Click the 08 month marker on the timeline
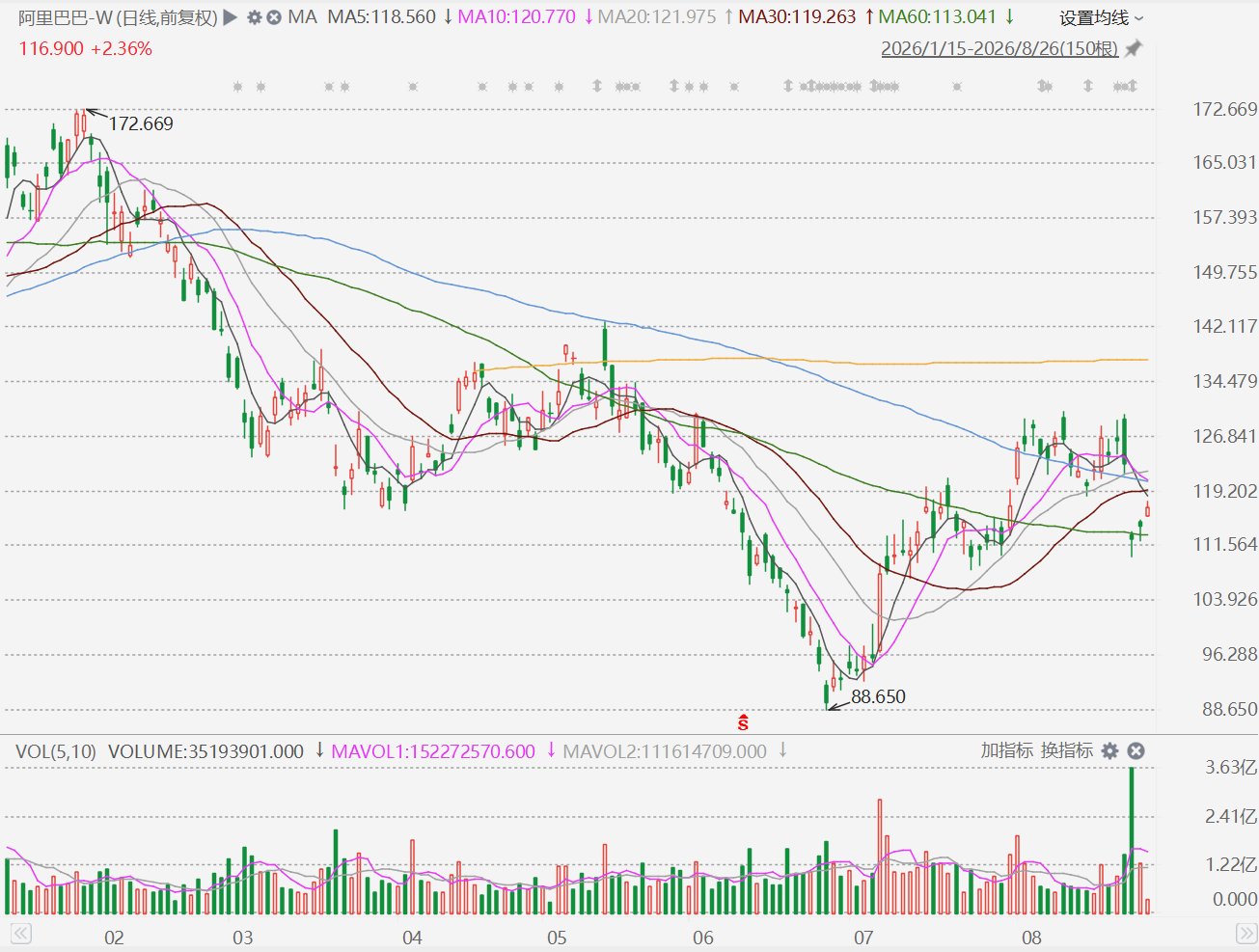Viewport: 1259px width, 952px height. (1031, 938)
